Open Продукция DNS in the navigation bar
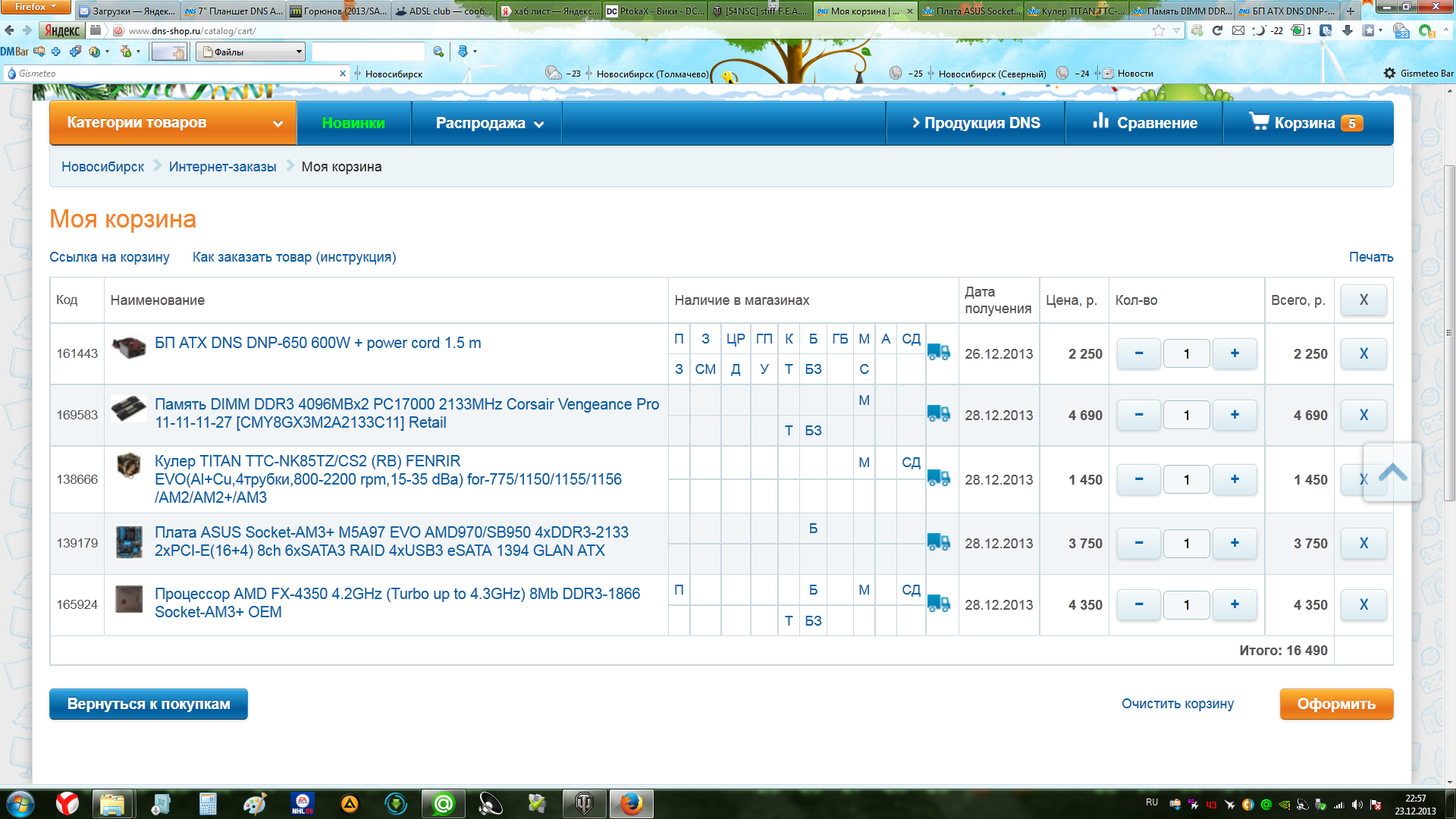Screen dimensions: 1456x819 coord(976,123)
